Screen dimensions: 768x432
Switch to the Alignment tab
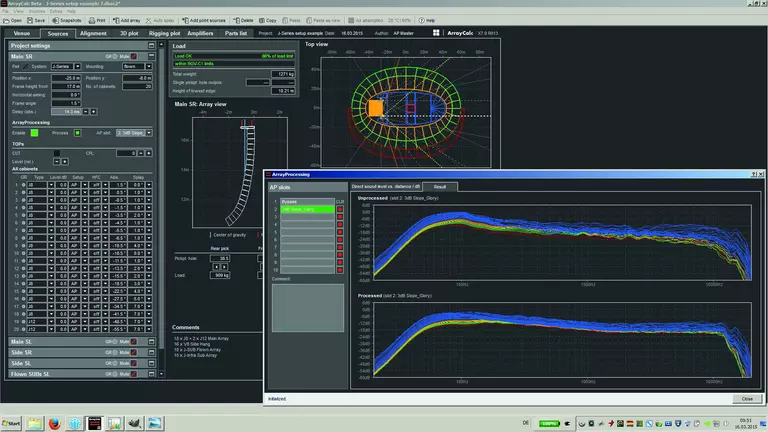click(93, 33)
